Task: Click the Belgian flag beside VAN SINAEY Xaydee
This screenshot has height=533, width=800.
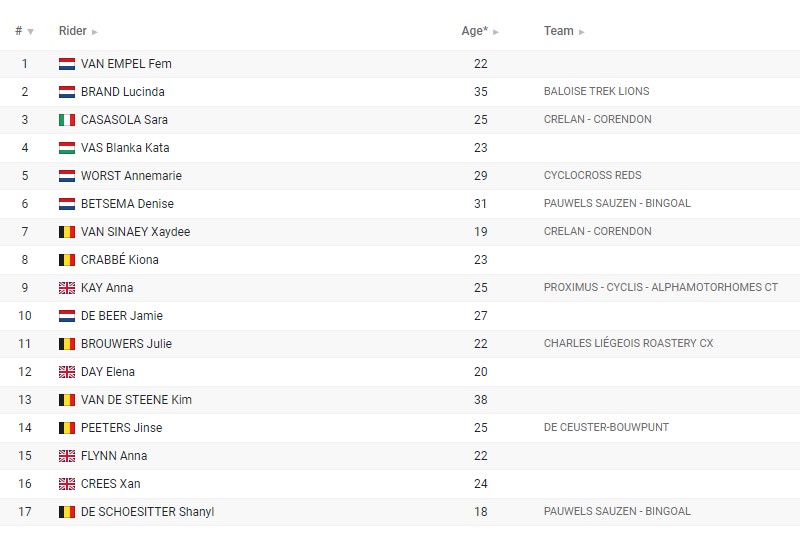Action: (67, 232)
